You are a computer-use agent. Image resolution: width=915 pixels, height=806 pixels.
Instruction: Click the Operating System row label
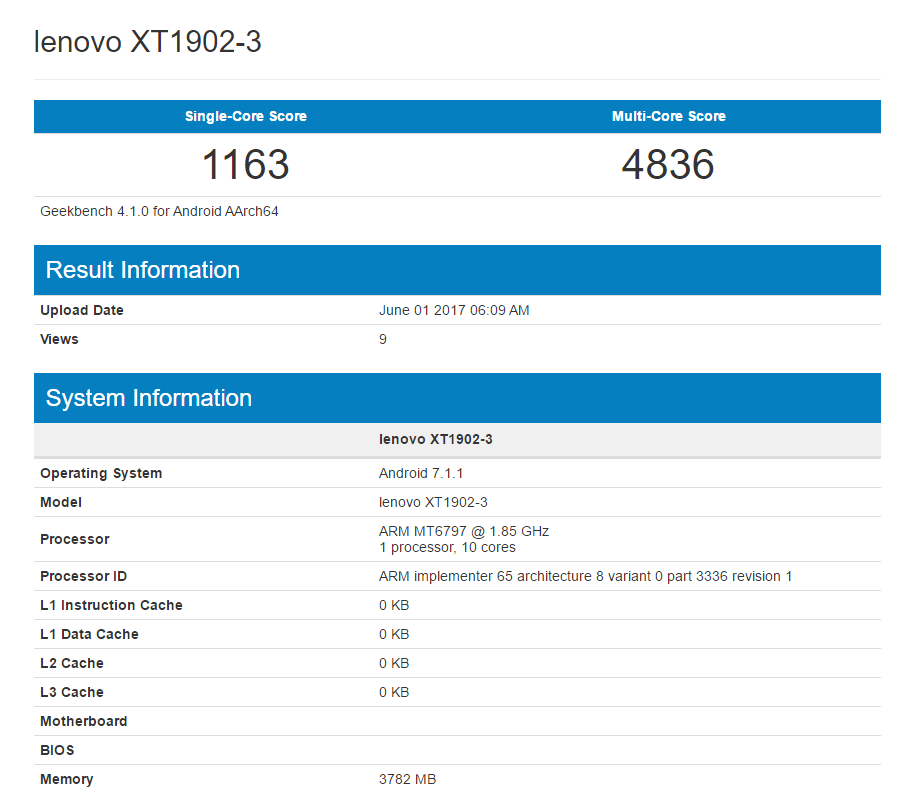(x=101, y=473)
